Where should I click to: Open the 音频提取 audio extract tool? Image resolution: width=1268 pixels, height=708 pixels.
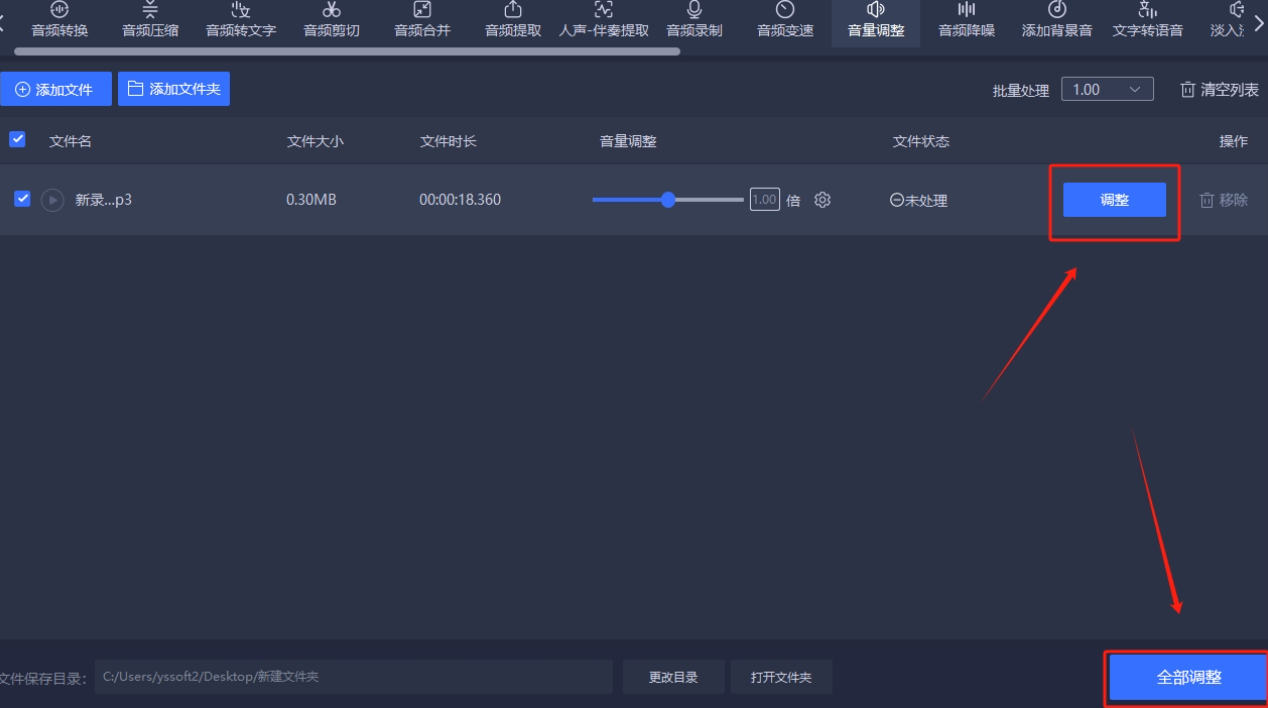tap(513, 21)
